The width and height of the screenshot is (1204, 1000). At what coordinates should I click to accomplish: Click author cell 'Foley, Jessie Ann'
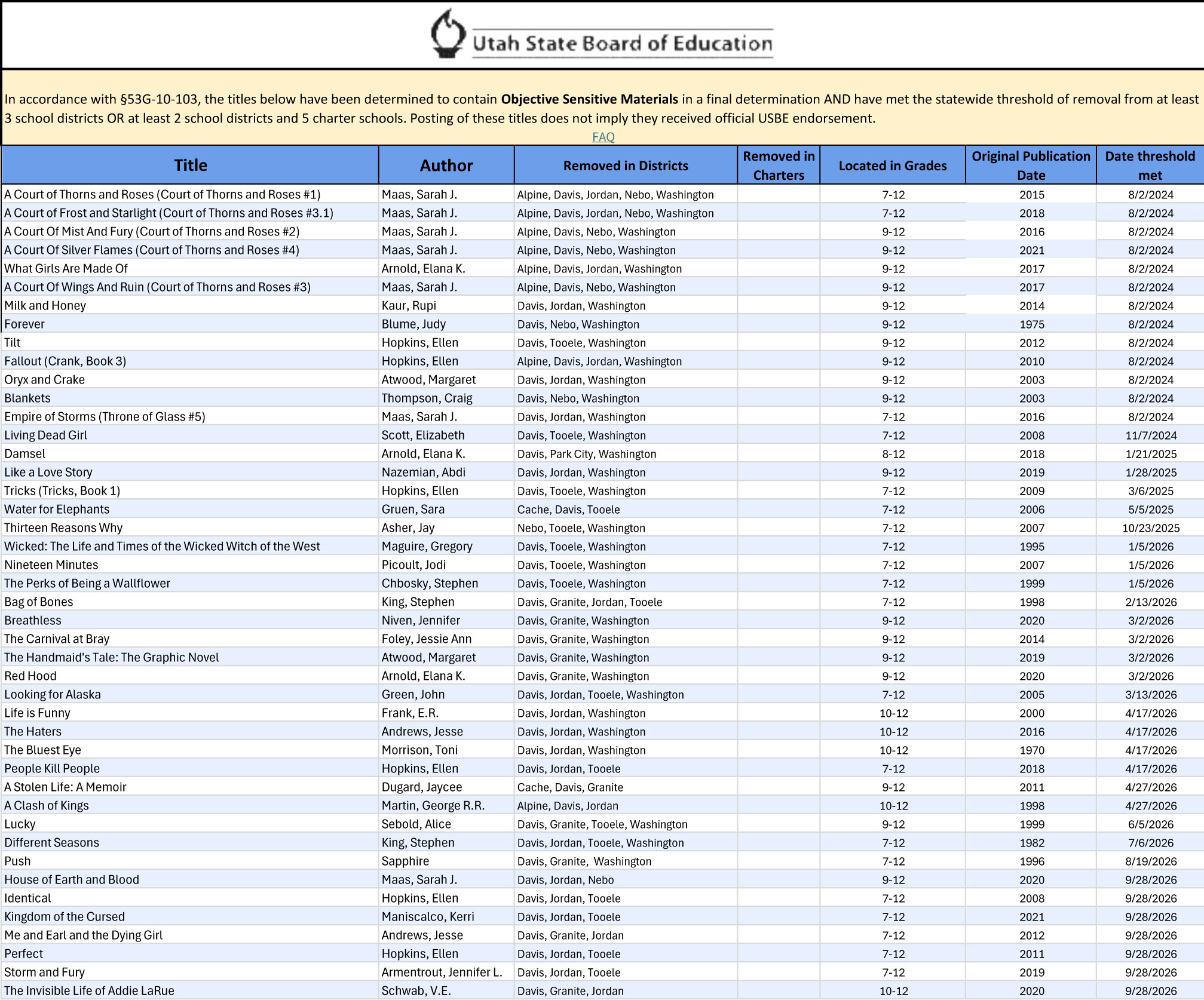(446, 639)
